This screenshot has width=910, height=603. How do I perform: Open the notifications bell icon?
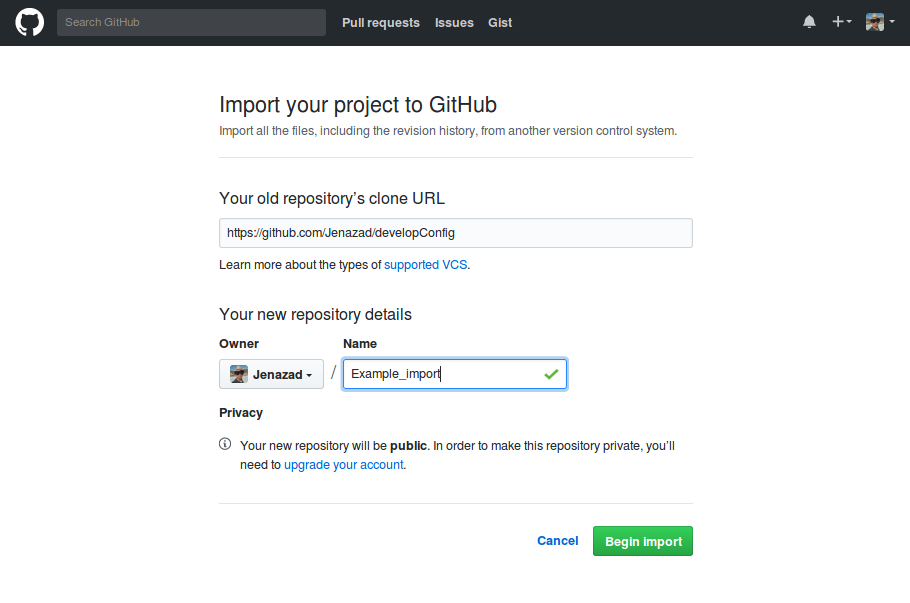(809, 22)
